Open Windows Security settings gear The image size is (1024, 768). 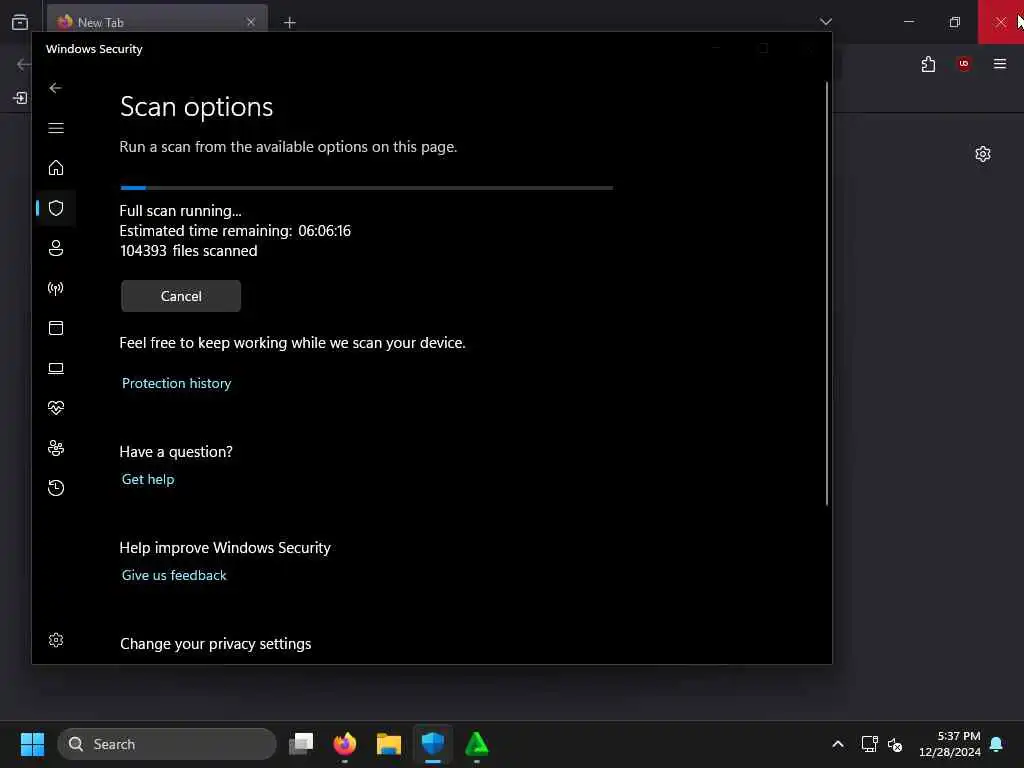[56, 640]
